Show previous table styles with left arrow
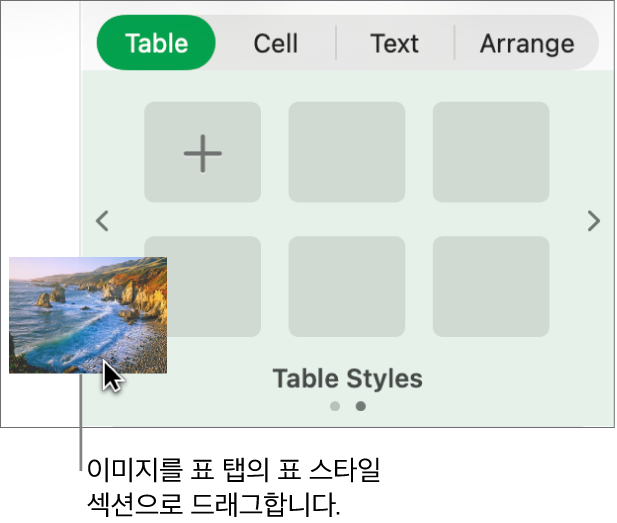 click(102, 221)
